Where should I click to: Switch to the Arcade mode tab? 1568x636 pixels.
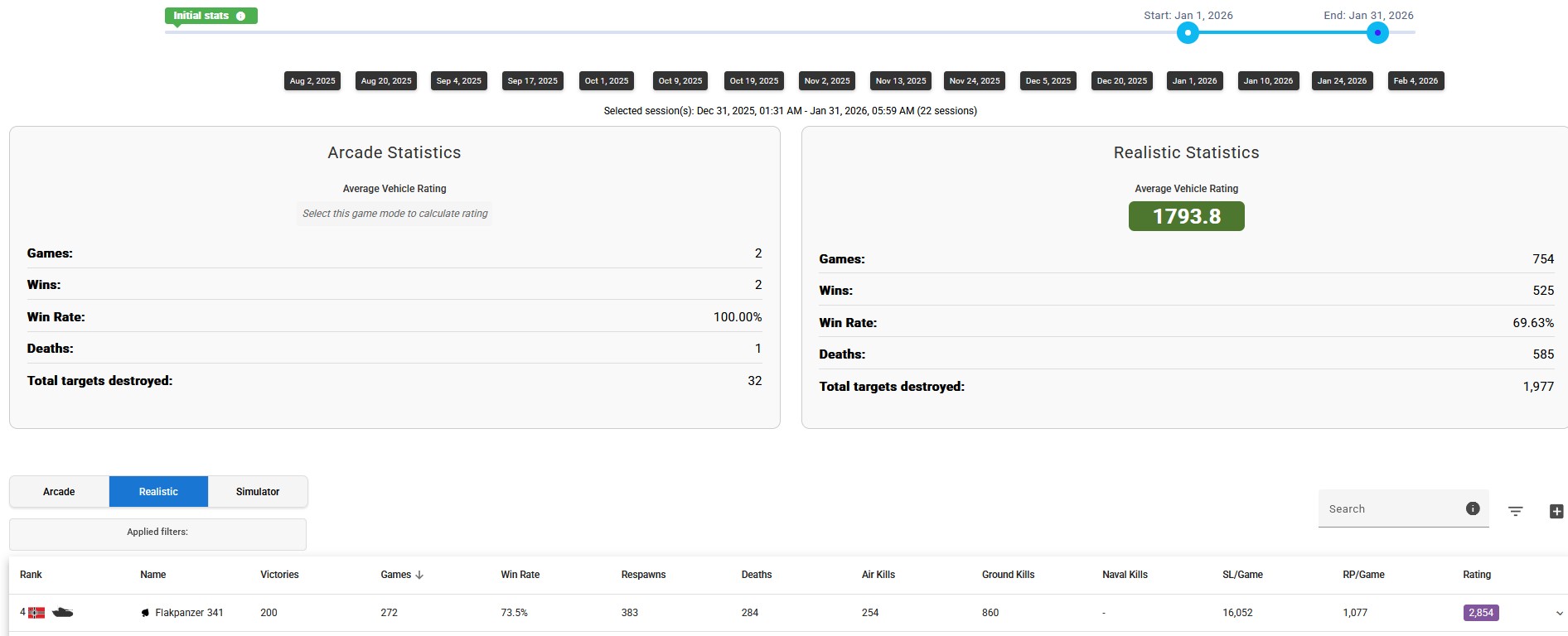(59, 492)
